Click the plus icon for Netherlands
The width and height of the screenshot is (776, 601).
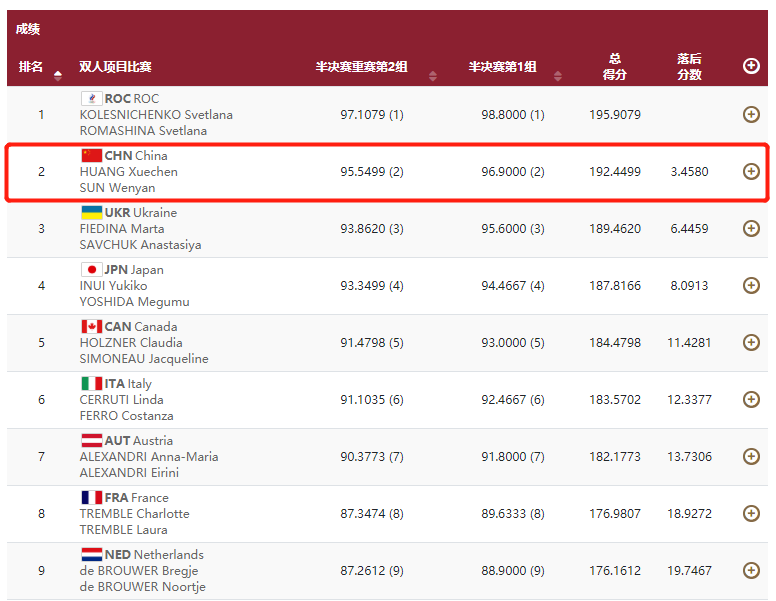click(751, 571)
